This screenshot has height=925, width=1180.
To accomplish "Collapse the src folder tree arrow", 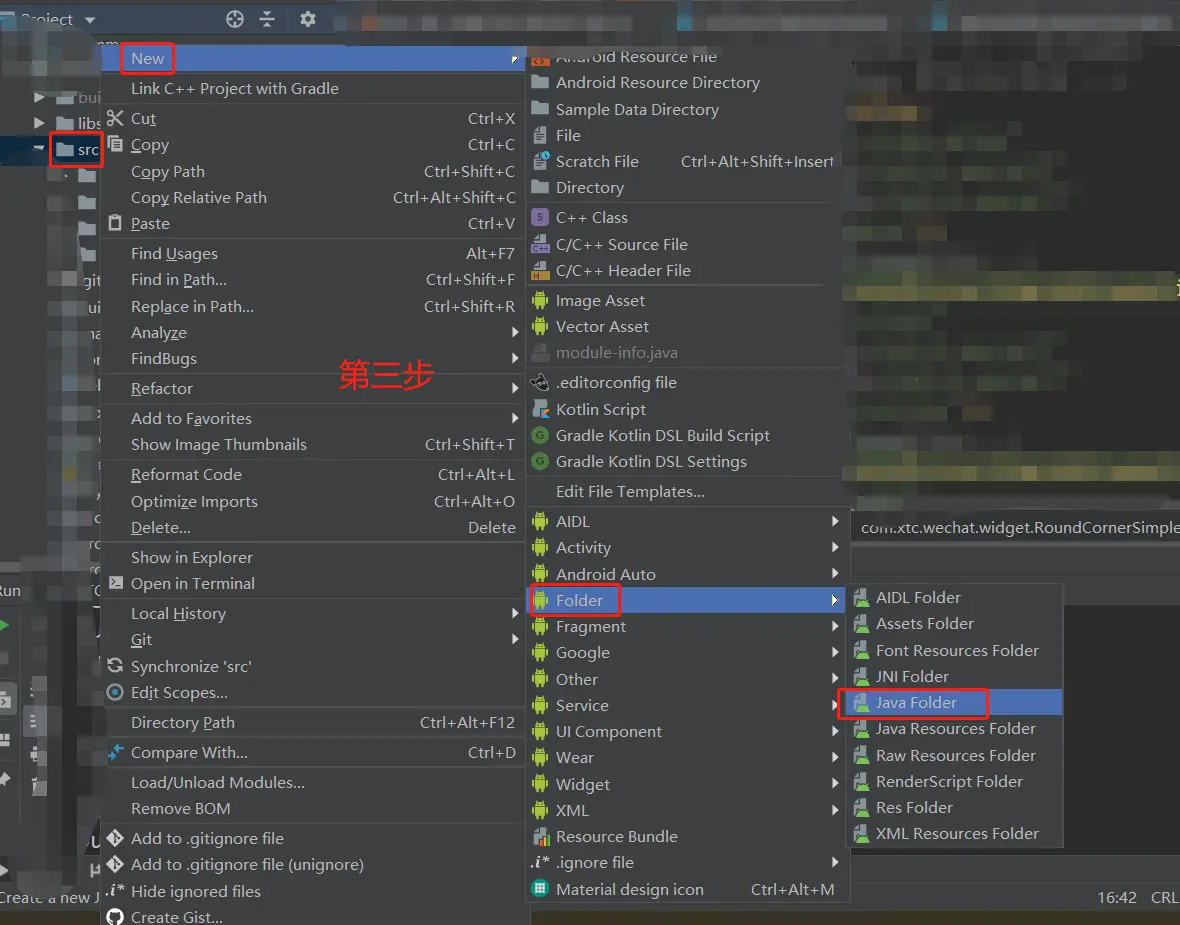I will click(39, 149).
